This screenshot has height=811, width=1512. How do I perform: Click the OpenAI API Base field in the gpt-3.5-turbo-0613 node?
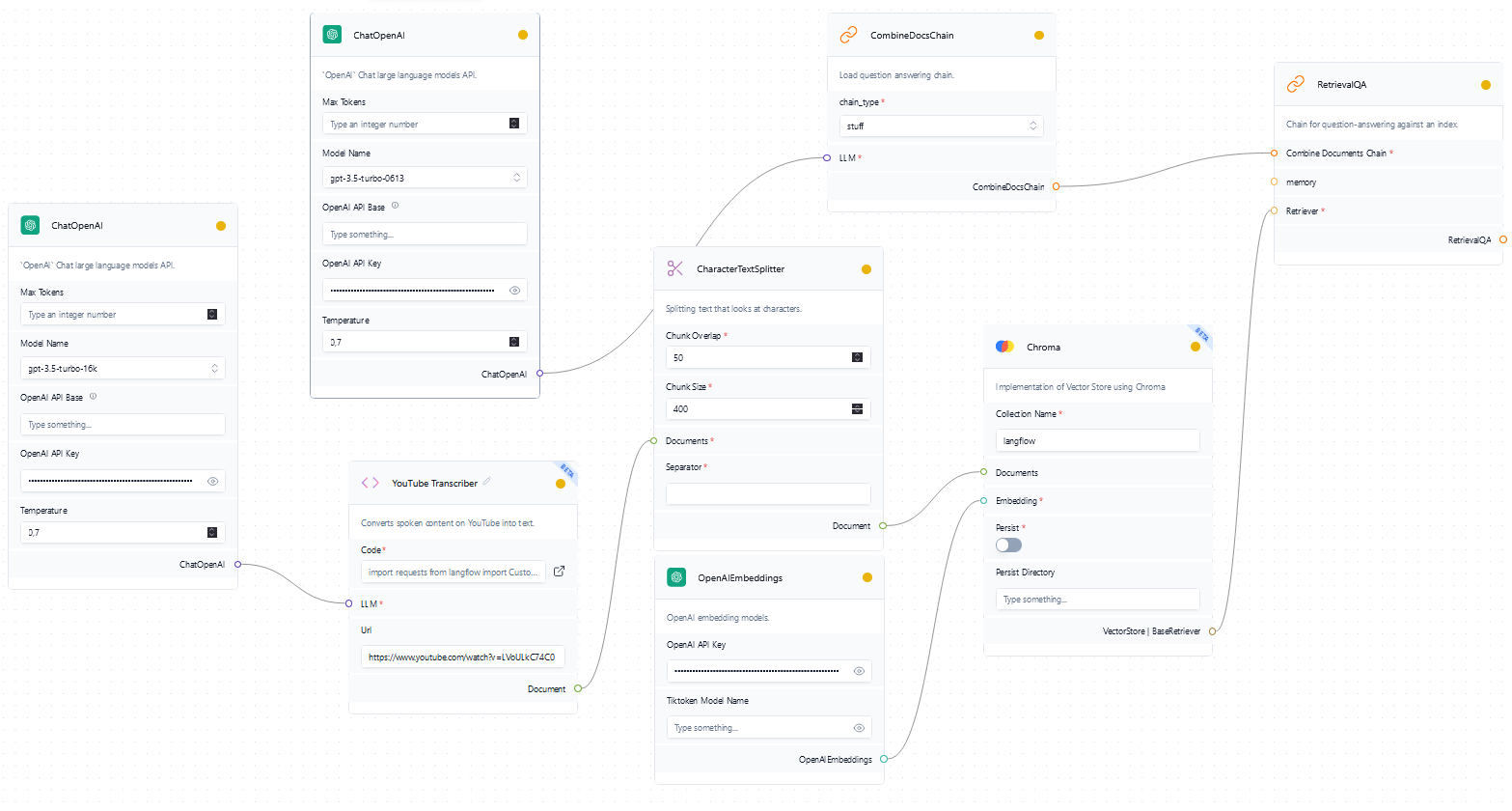(425, 234)
